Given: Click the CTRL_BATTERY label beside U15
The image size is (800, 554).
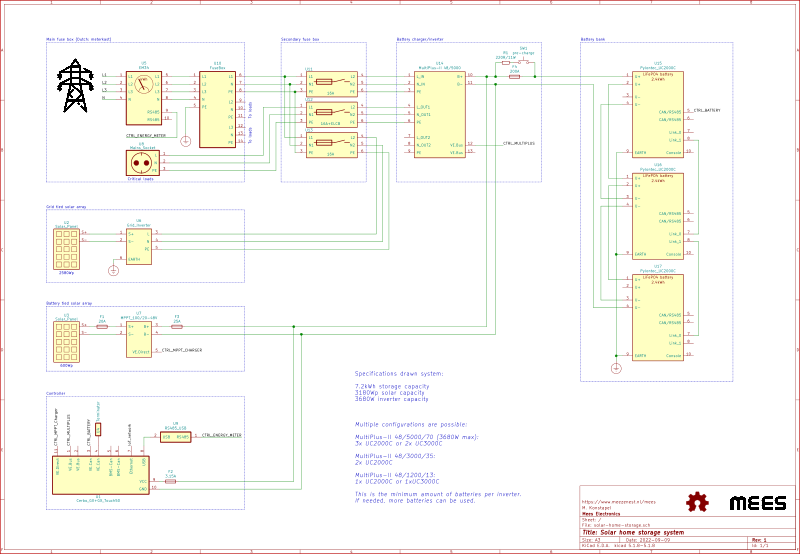Looking at the screenshot, I should 707,110.
